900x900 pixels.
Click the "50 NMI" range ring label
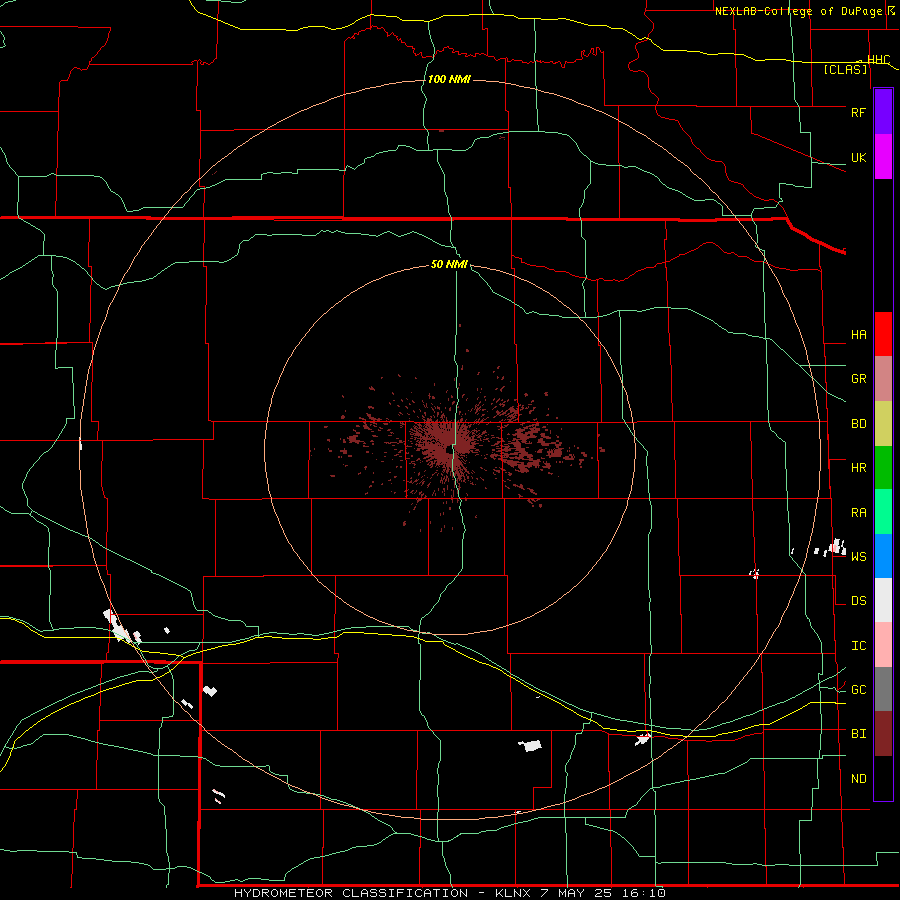[449, 264]
